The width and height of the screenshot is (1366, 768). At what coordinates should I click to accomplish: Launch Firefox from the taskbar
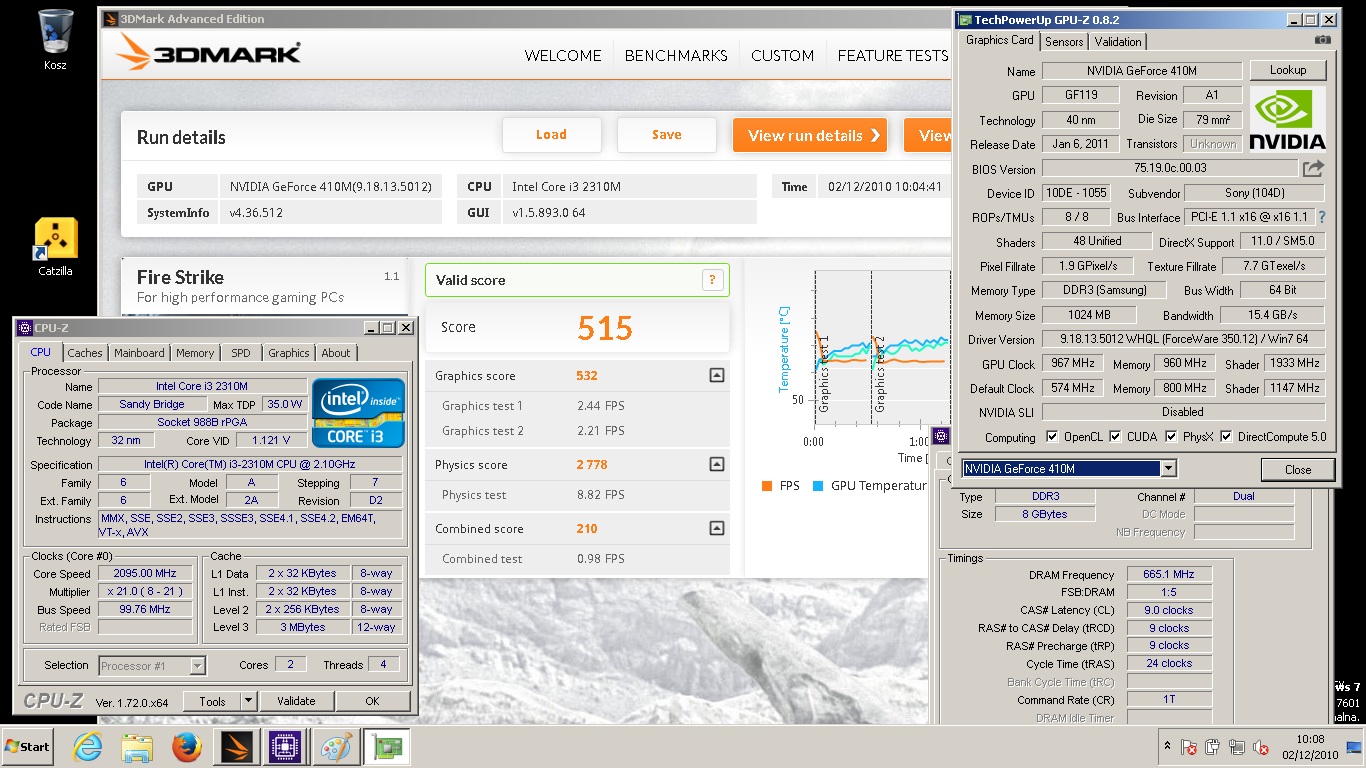[x=186, y=747]
